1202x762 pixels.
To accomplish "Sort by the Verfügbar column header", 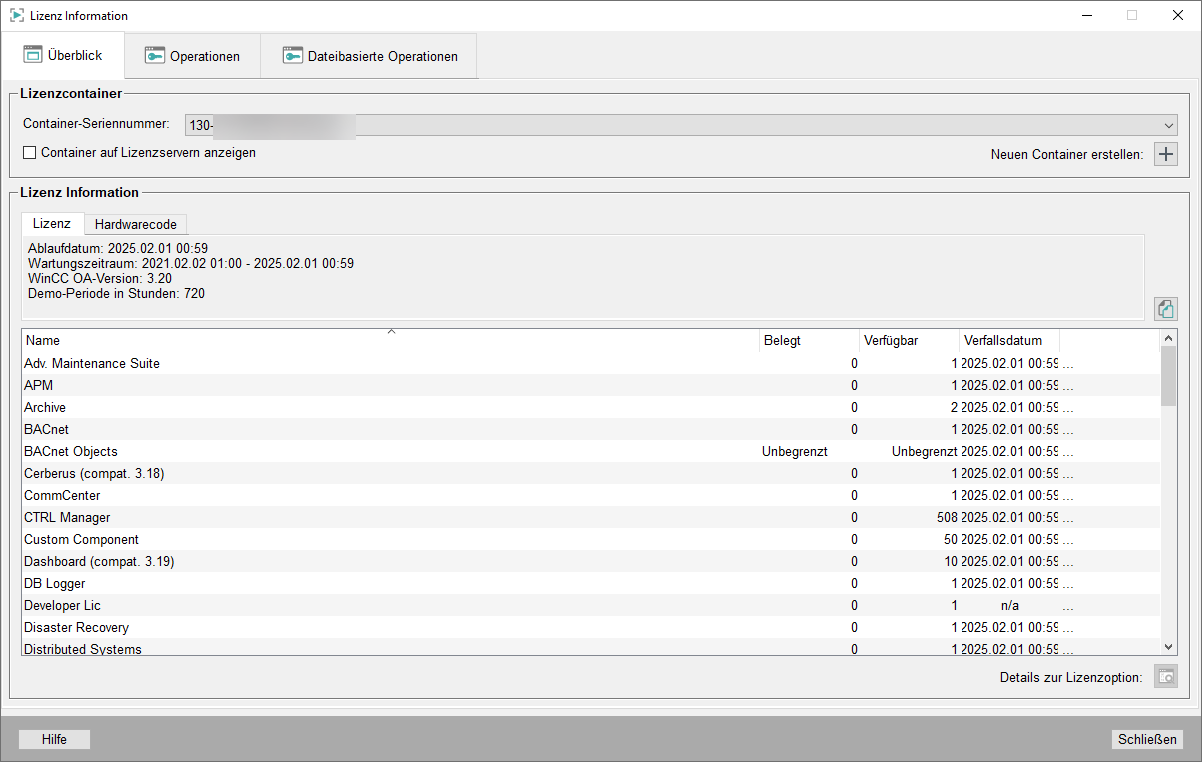I will [910, 340].
